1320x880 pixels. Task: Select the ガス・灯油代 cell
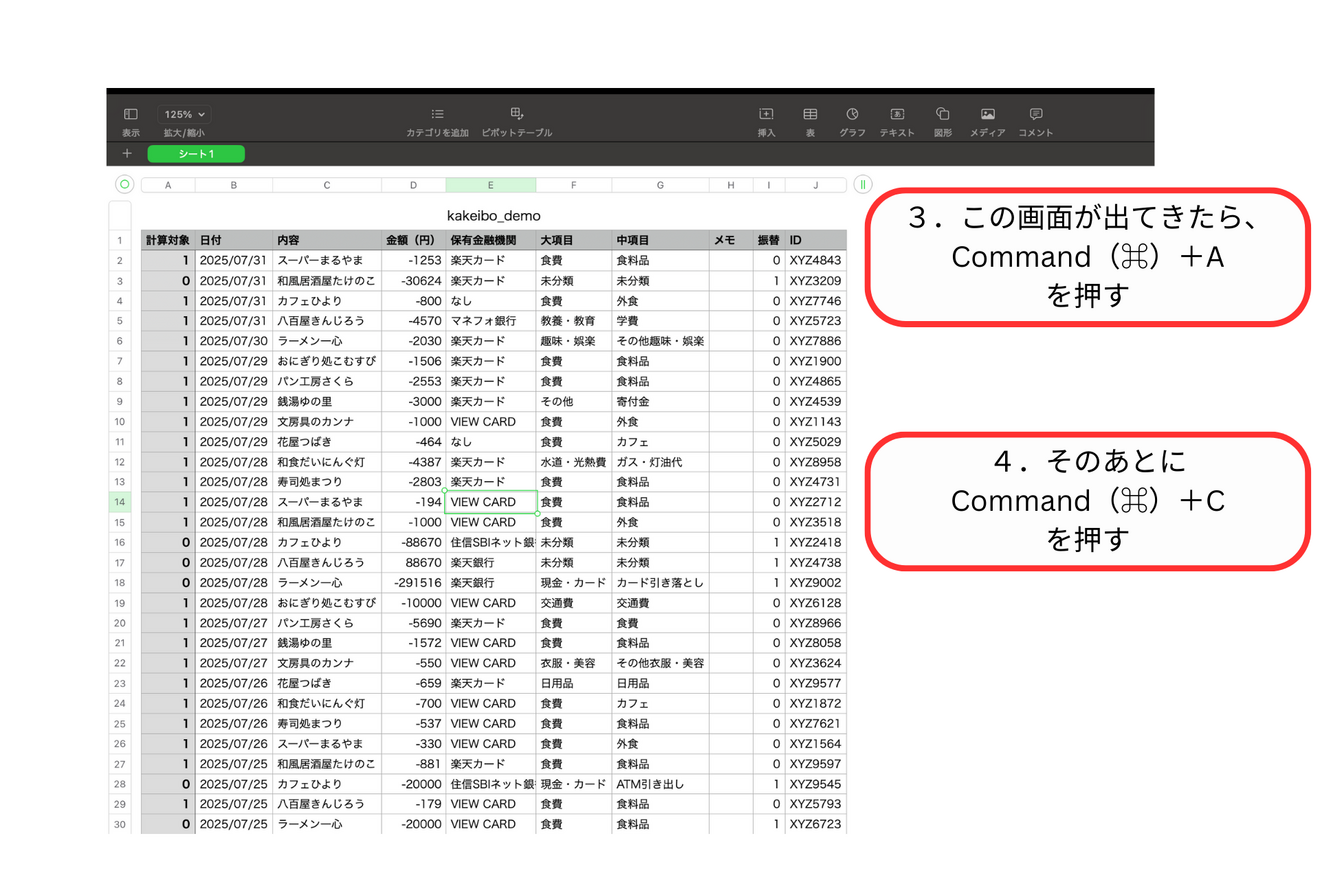pos(660,462)
